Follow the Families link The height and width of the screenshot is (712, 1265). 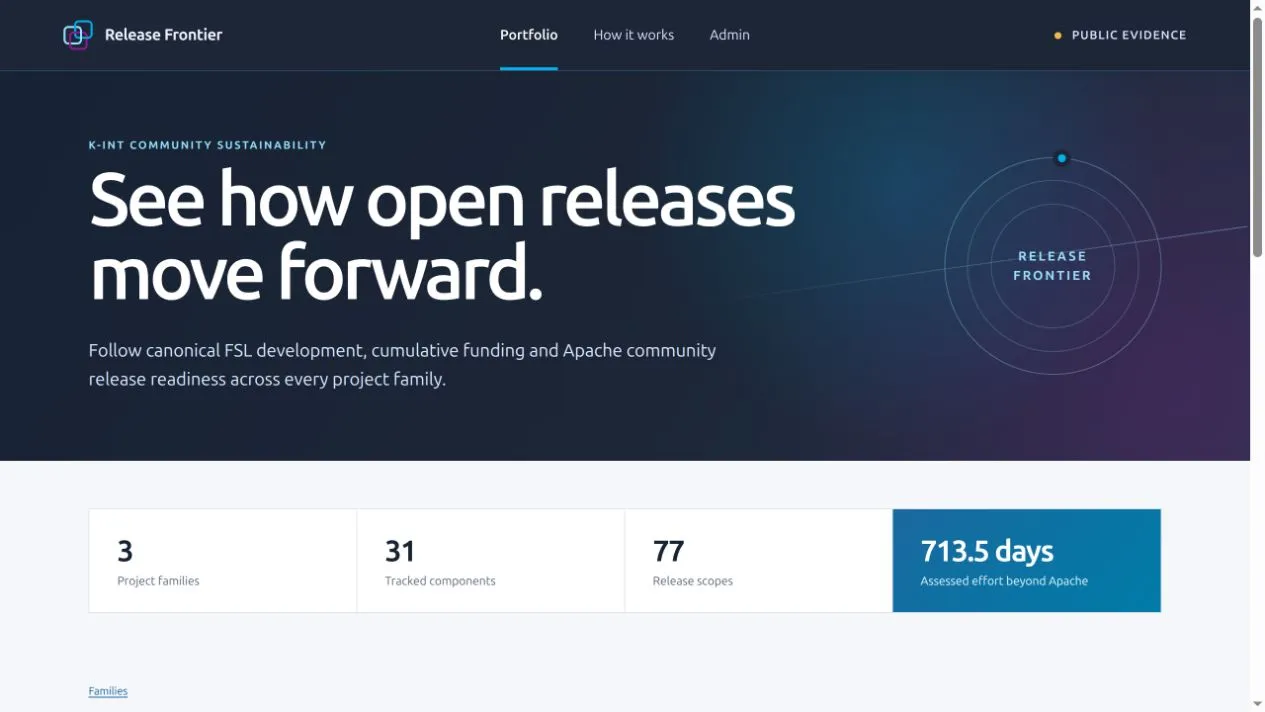coord(108,691)
